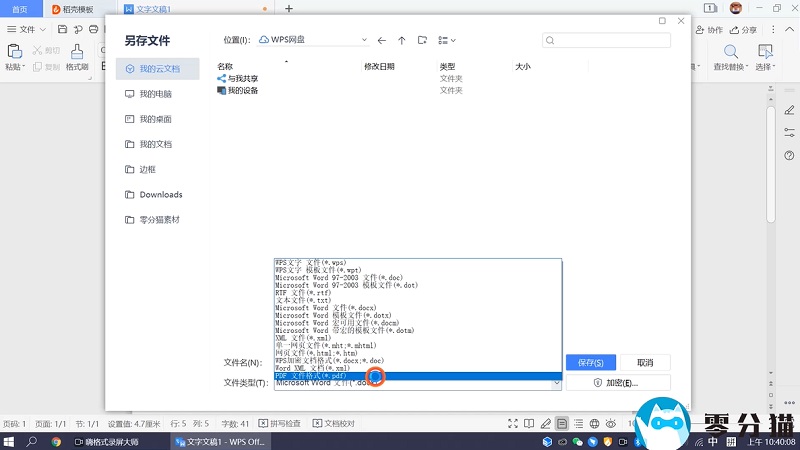
Task: Switch to page layout view icon
Action: (x=562, y=423)
